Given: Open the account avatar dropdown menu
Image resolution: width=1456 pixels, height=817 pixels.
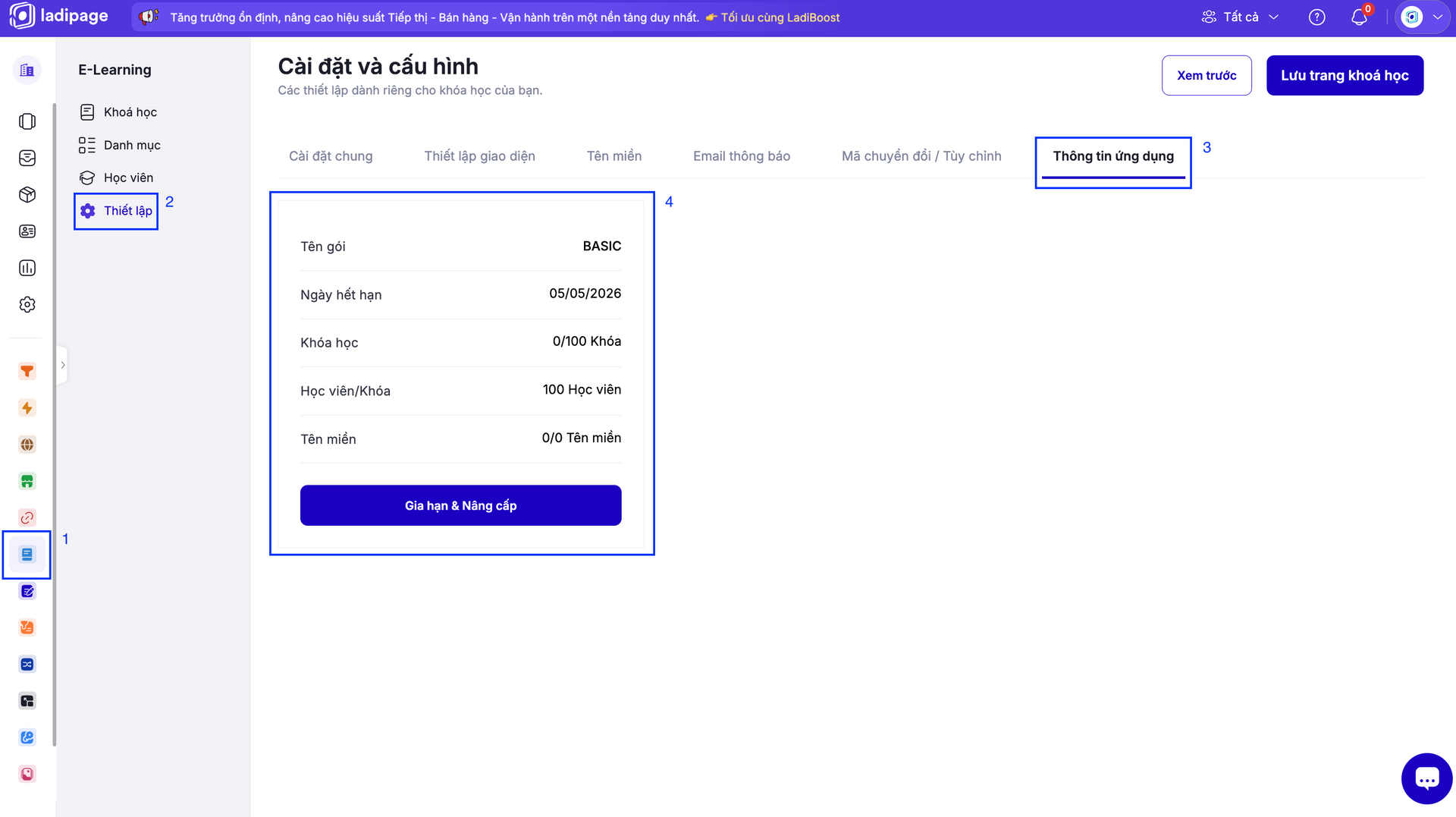Looking at the screenshot, I should coord(1422,17).
